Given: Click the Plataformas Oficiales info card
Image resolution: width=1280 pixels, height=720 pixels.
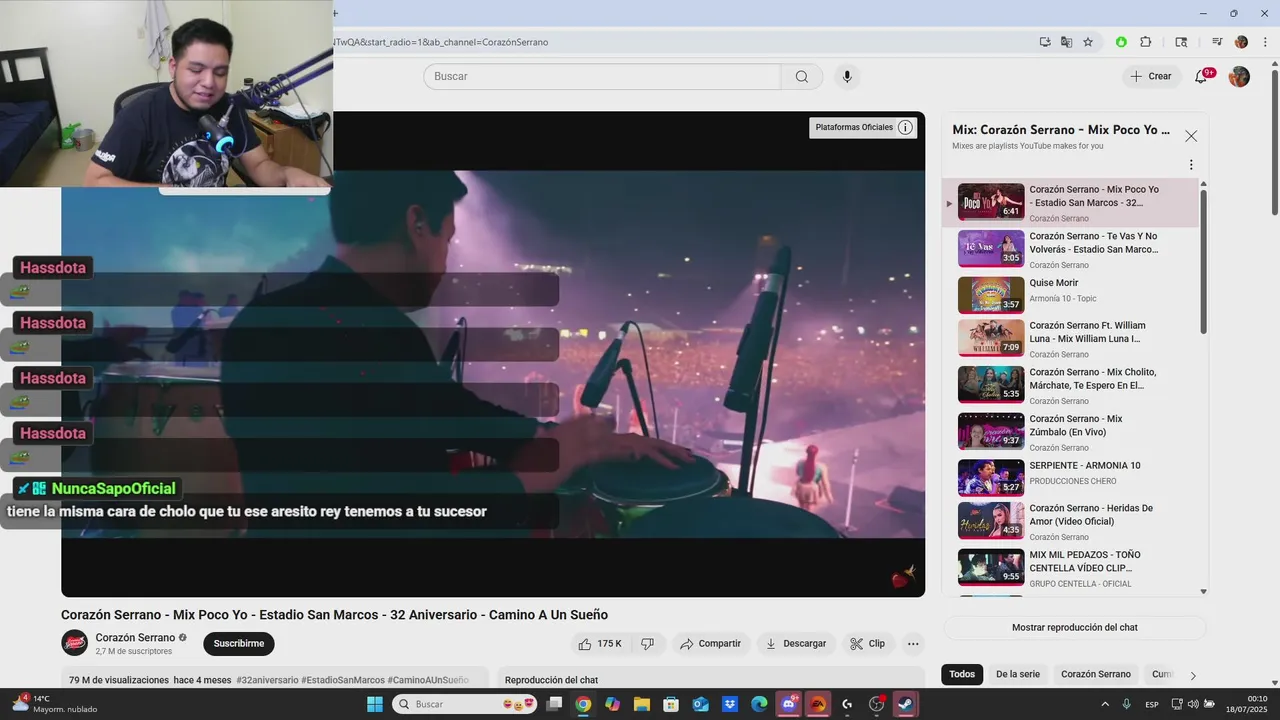Looking at the screenshot, I should click(863, 127).
